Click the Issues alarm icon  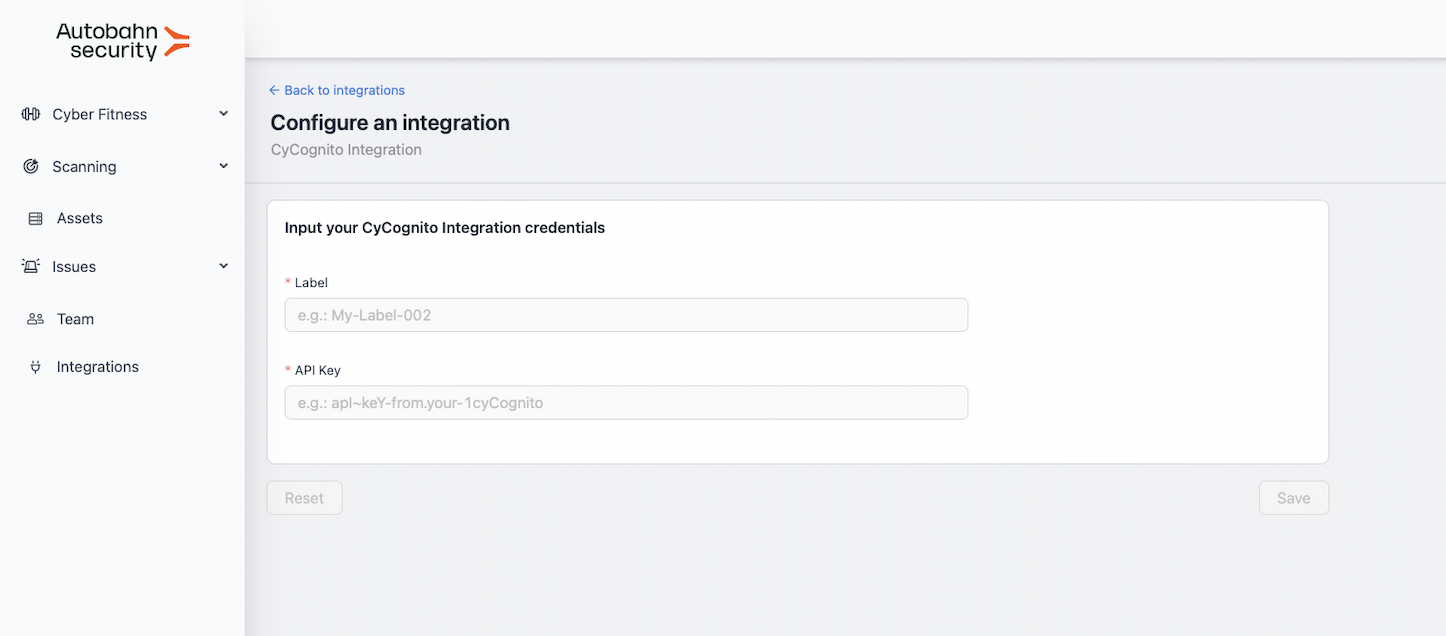(x=31, y=266)
